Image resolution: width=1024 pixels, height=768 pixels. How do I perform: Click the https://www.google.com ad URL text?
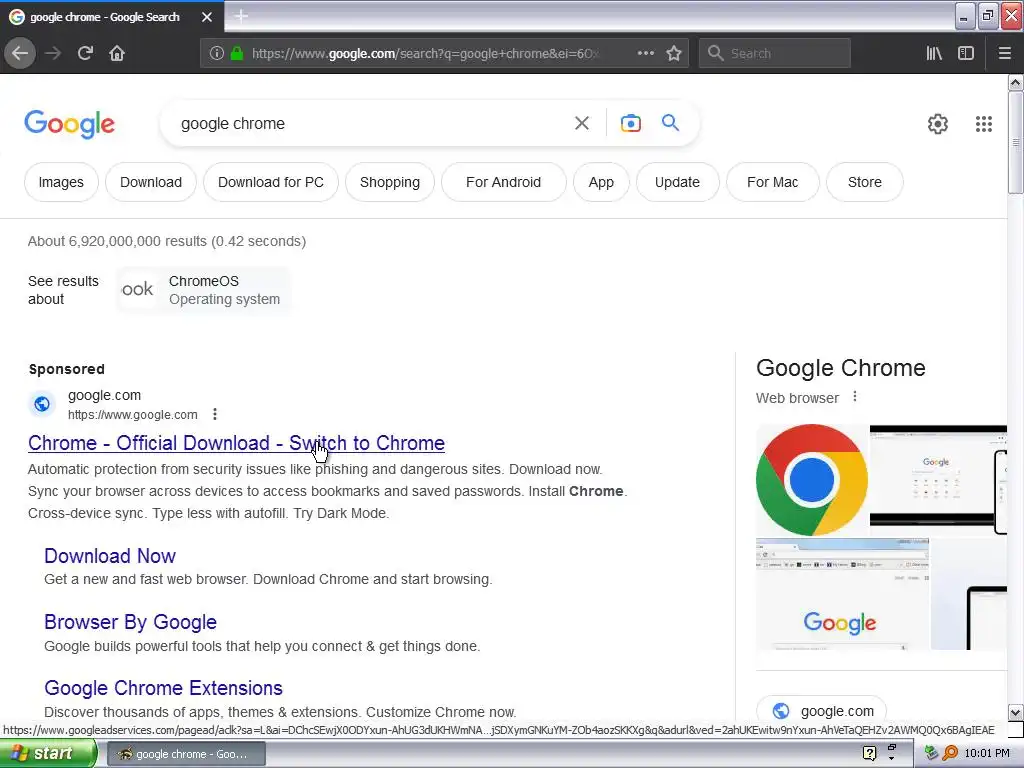tap(133, 415)
